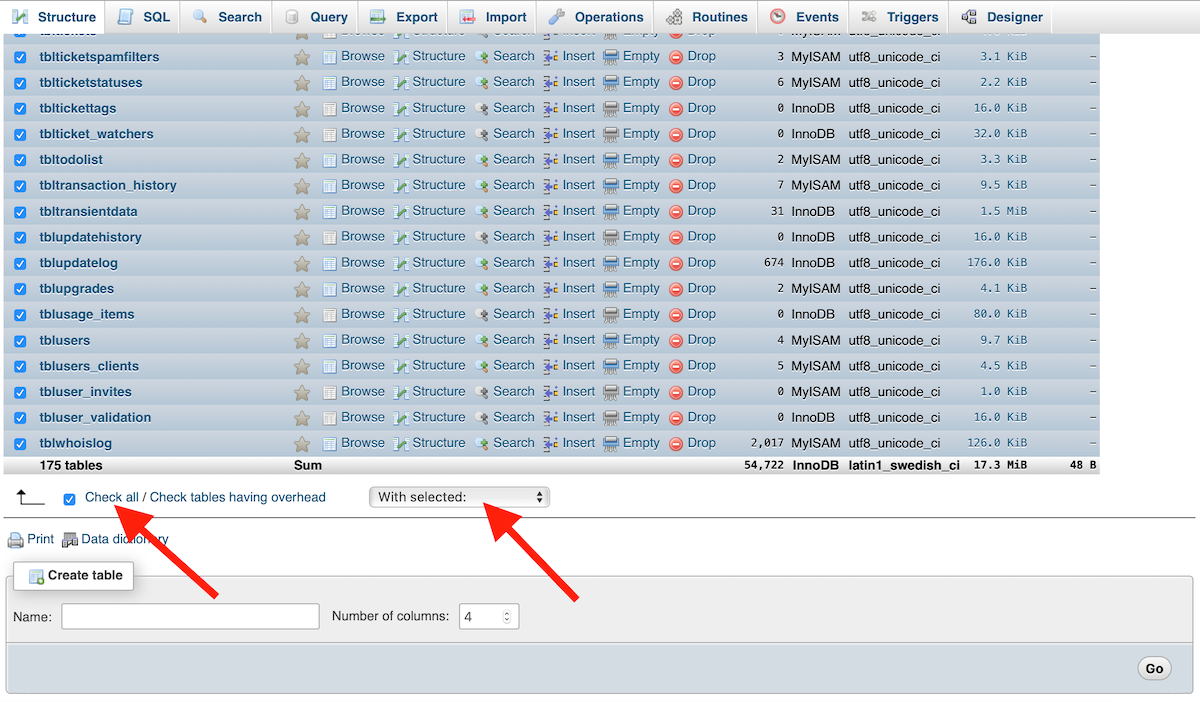Click the Create table icon
1200x702 pixels.
pyautogui.click(x=36, y=576)
